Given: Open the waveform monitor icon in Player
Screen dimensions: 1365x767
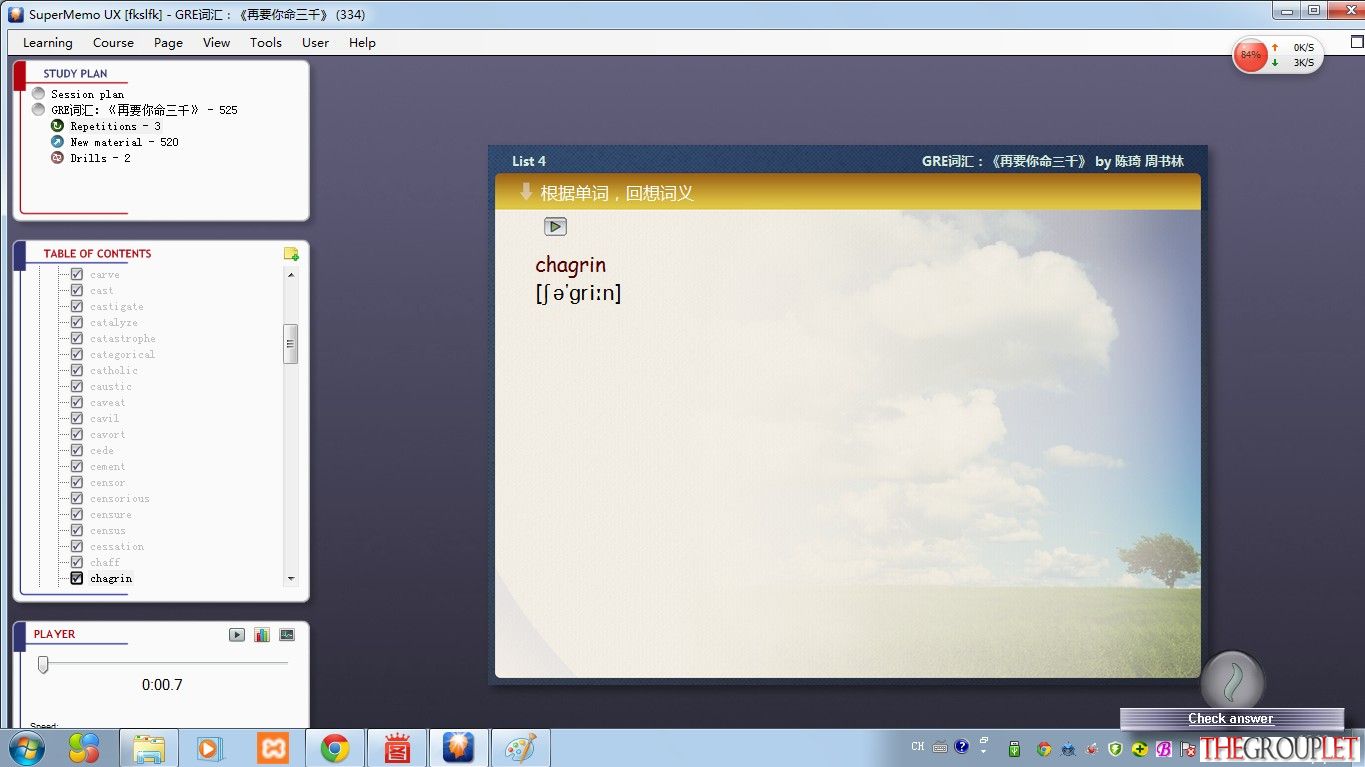Looking at the screenshot, I should pos(287,634).
